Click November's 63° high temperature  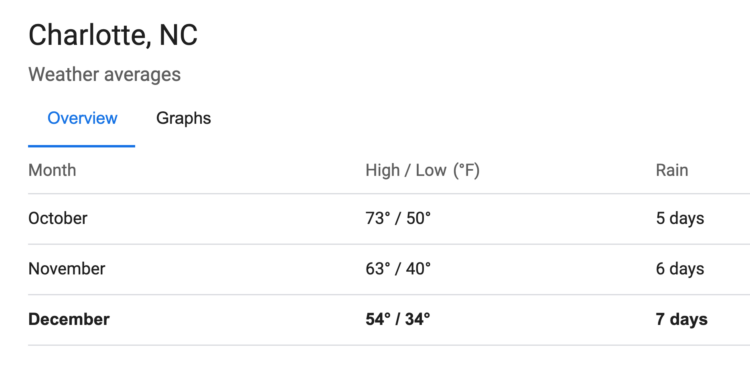click(378, 269)
